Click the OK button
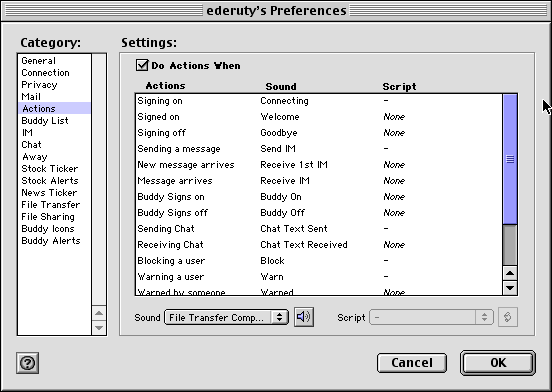Image resolution: width=552 pixels, height=392 pixels. 498,363
